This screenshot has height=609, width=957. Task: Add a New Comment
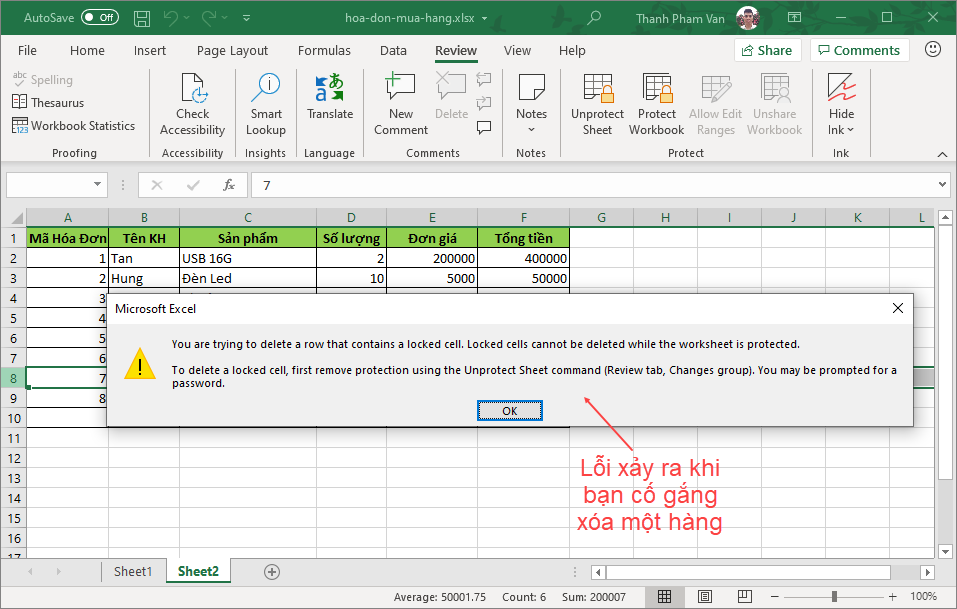(x=401, y=104)
